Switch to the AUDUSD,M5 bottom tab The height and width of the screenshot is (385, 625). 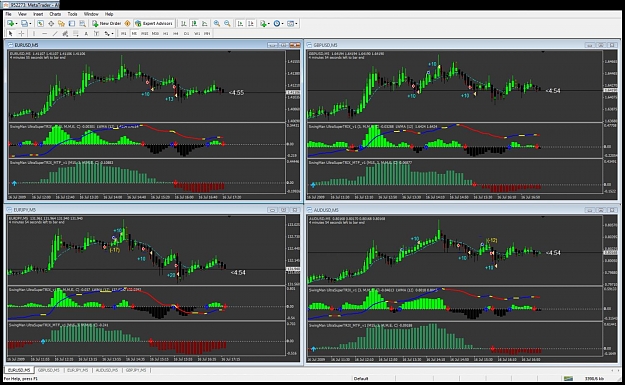[x=106, y=370]
